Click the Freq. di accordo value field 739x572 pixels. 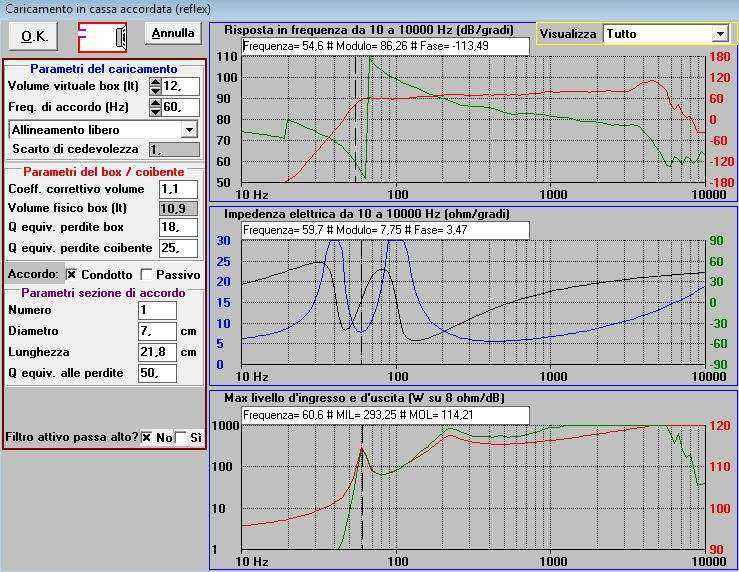click(x=181, y=107)
